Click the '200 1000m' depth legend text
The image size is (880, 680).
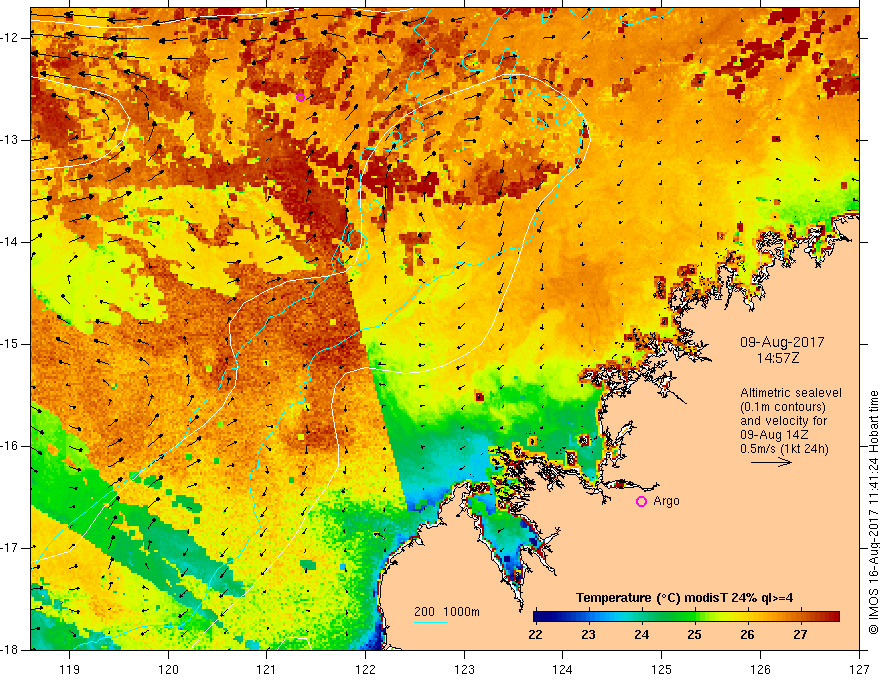click(447, 612)
